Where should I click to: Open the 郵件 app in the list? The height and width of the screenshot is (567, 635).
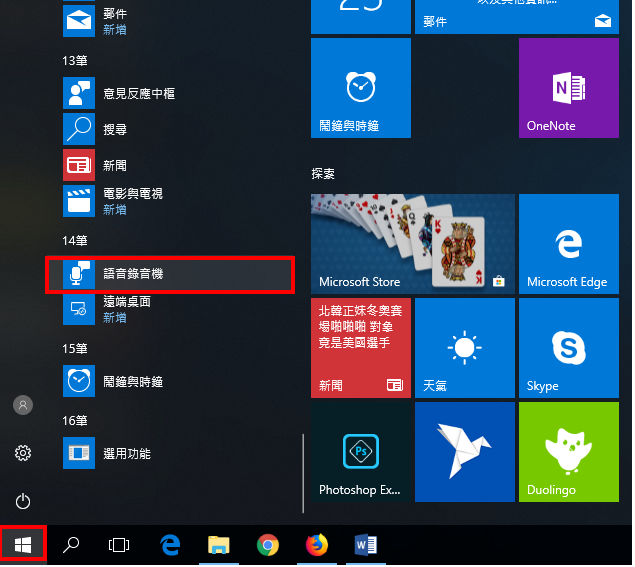tap(172, 21)
